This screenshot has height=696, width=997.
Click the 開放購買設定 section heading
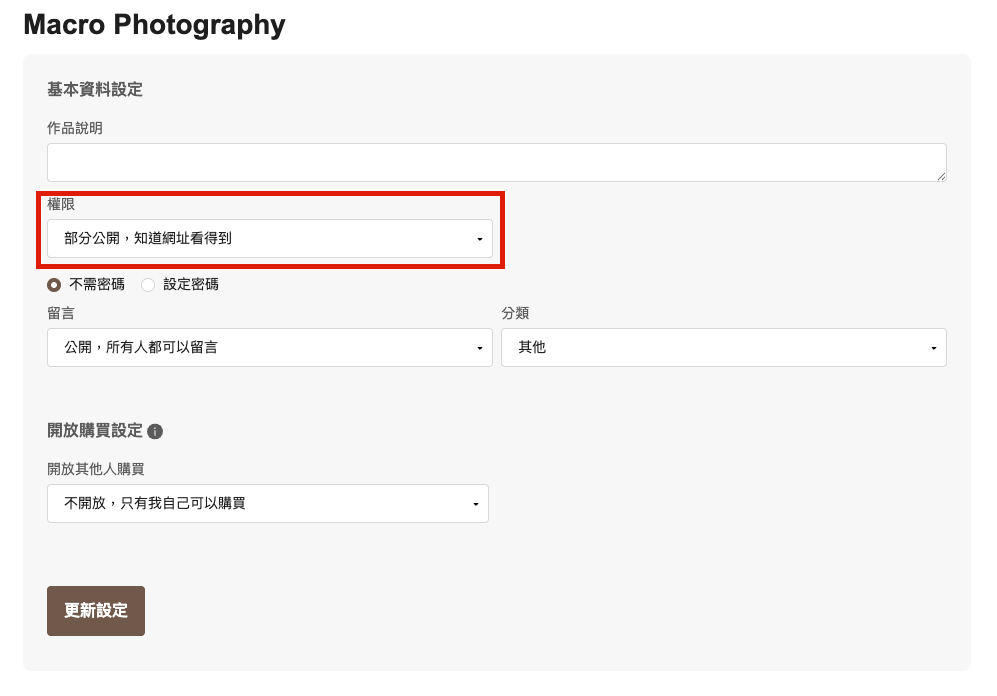click(95, 431)
